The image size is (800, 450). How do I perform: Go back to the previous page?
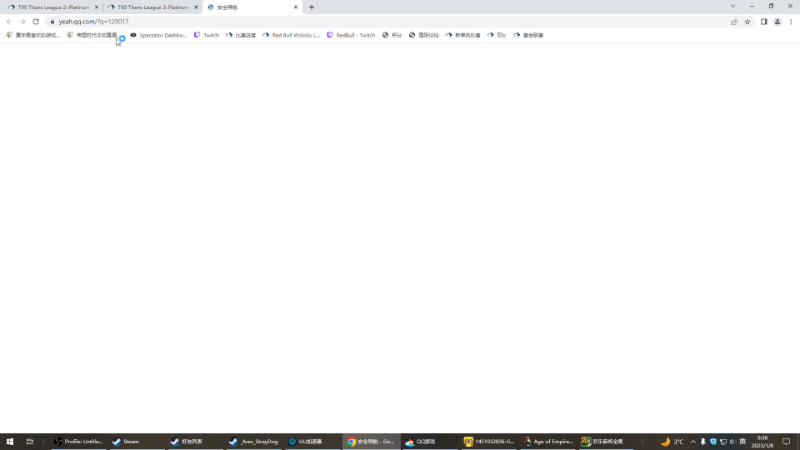tap(9, 21)
